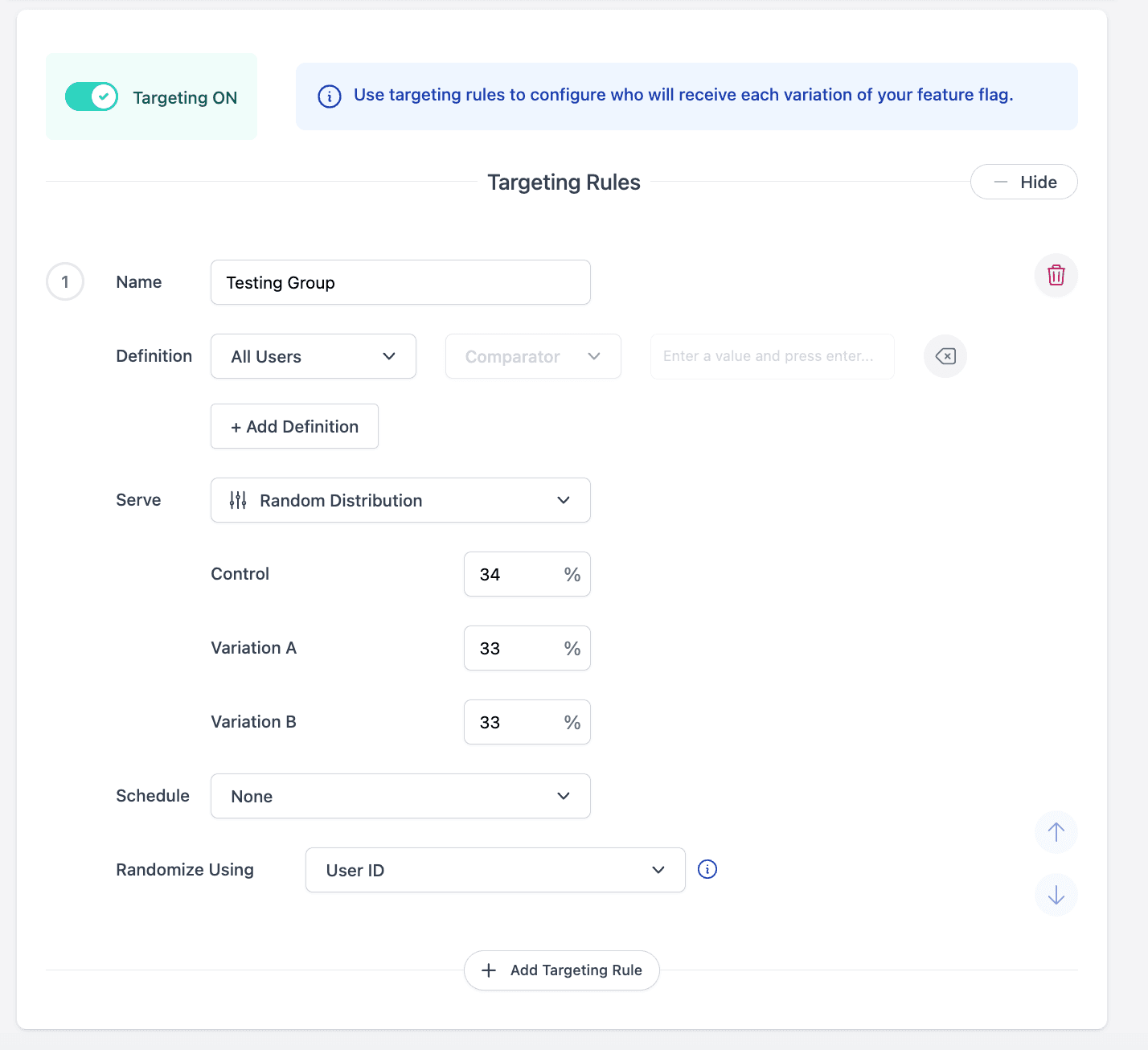Click the 'Variation B' label
1148x1050 pixels.
pos(253,722)
